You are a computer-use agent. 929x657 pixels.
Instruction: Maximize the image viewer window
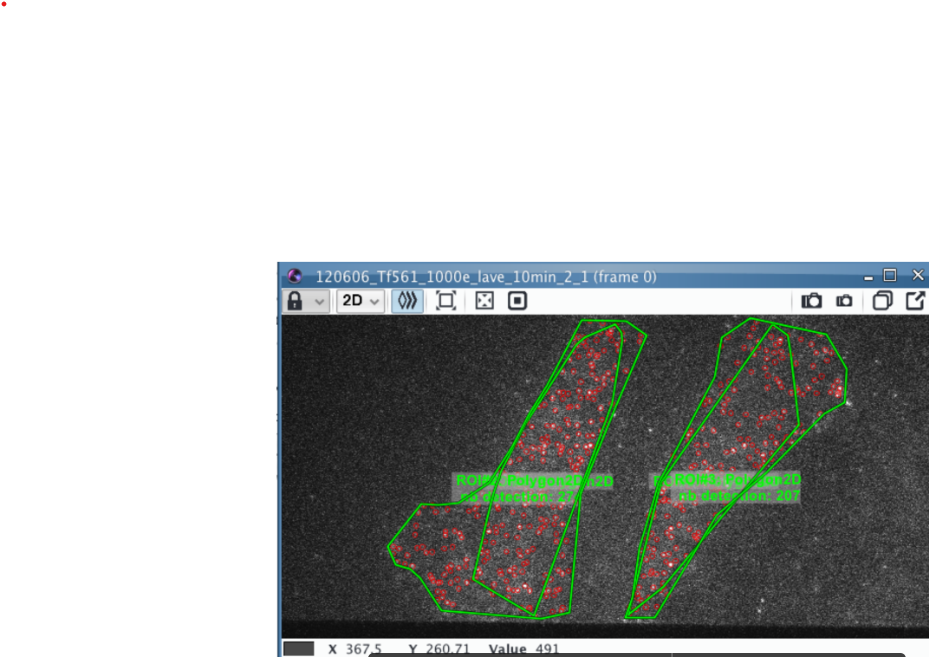tap(890, 275)
